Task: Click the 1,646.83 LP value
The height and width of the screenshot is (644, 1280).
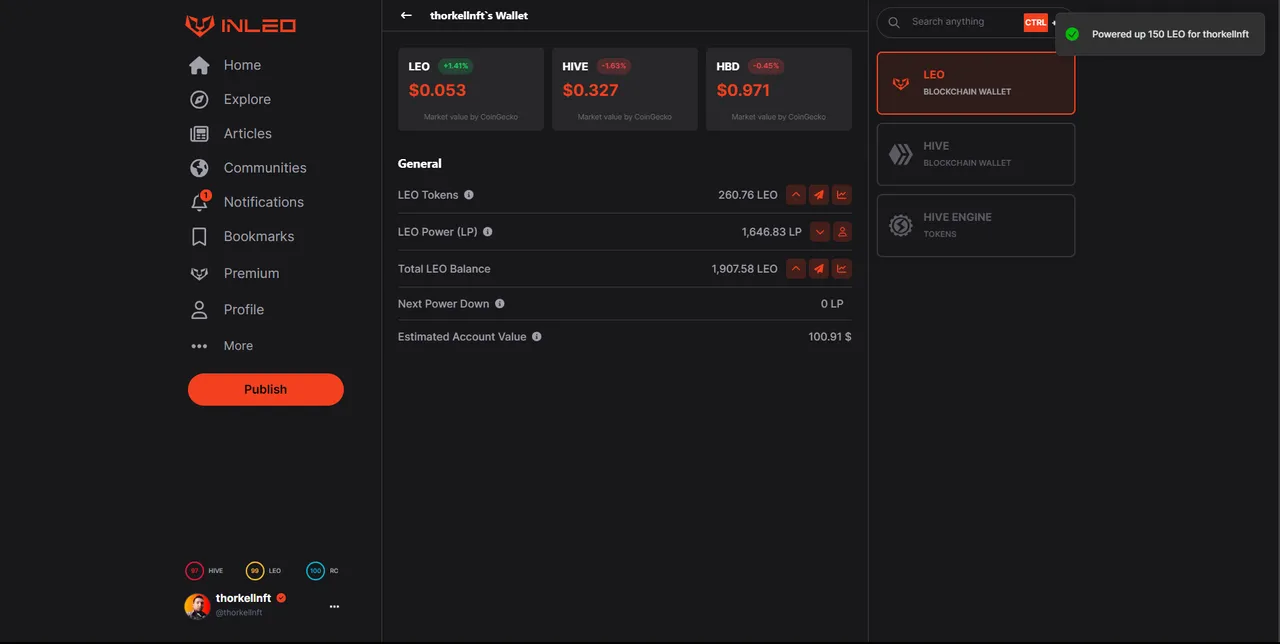Action: click(772, 232)
